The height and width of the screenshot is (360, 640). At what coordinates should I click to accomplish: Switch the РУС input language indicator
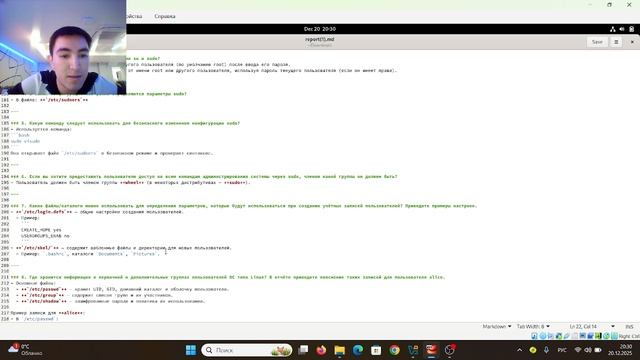[x=562, y=350]
